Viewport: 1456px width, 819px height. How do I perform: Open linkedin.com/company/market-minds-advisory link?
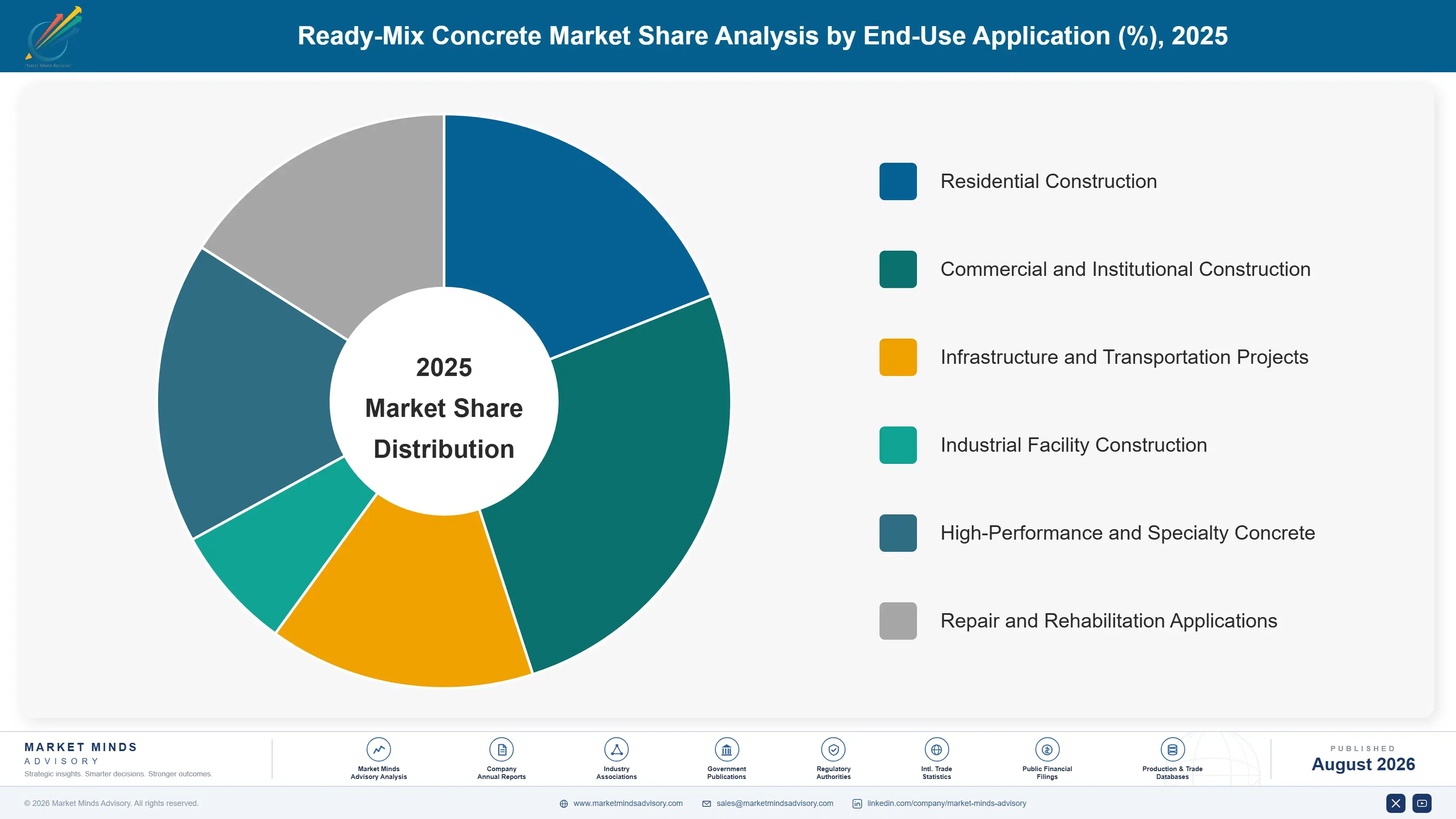coord(947,803)
